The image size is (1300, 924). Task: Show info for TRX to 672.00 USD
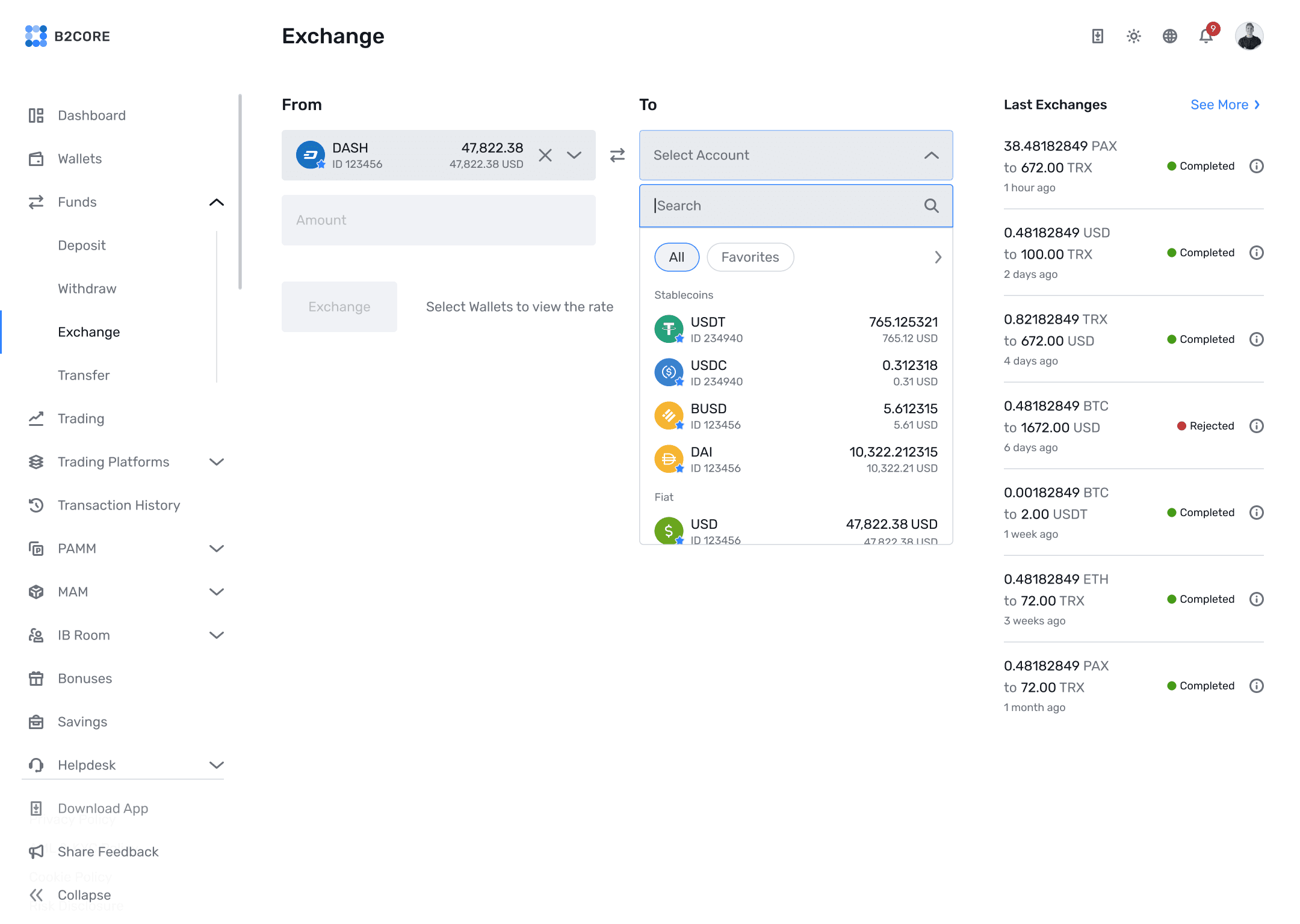(1257, 339)
